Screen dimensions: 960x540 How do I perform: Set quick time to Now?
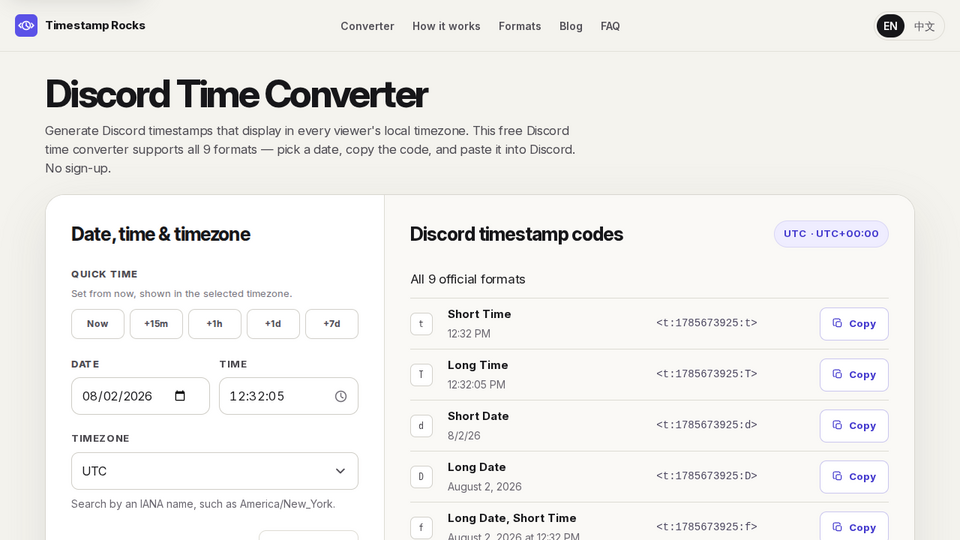[x=97, y=324]
